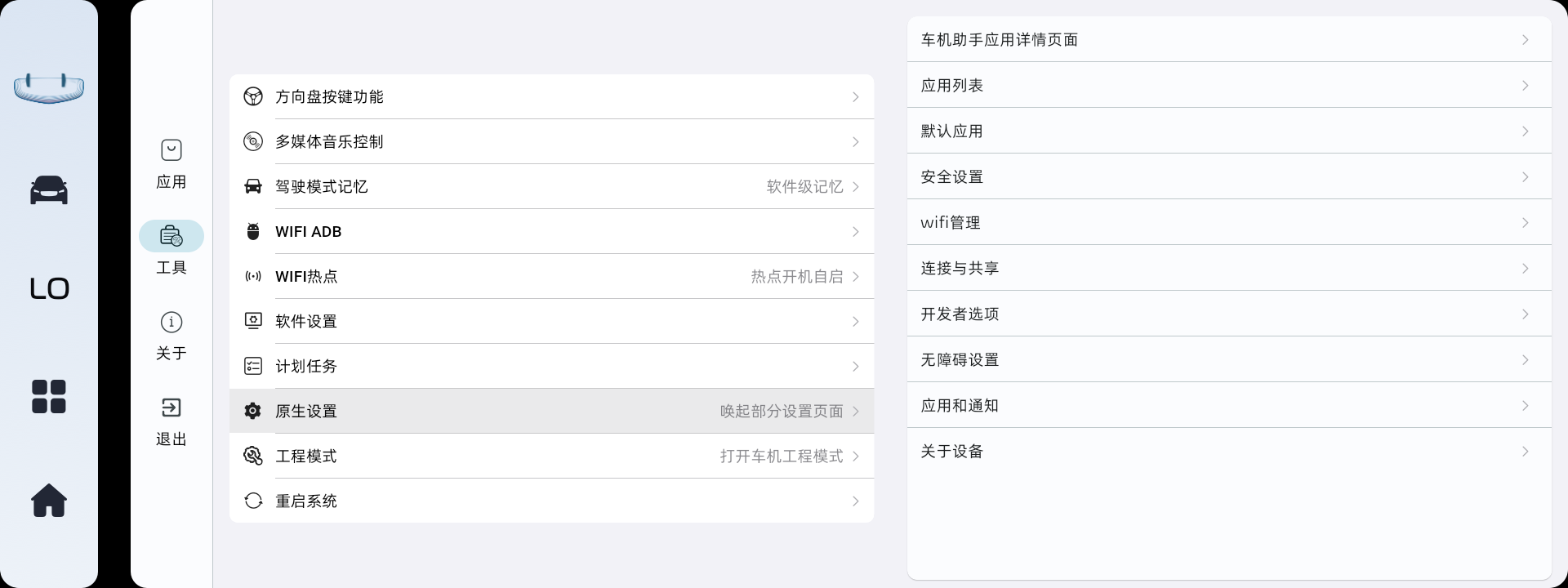Click the WIFI ADB android bug icon
This screenshot has width=1568, height=588.
click(x=253, y=232)
